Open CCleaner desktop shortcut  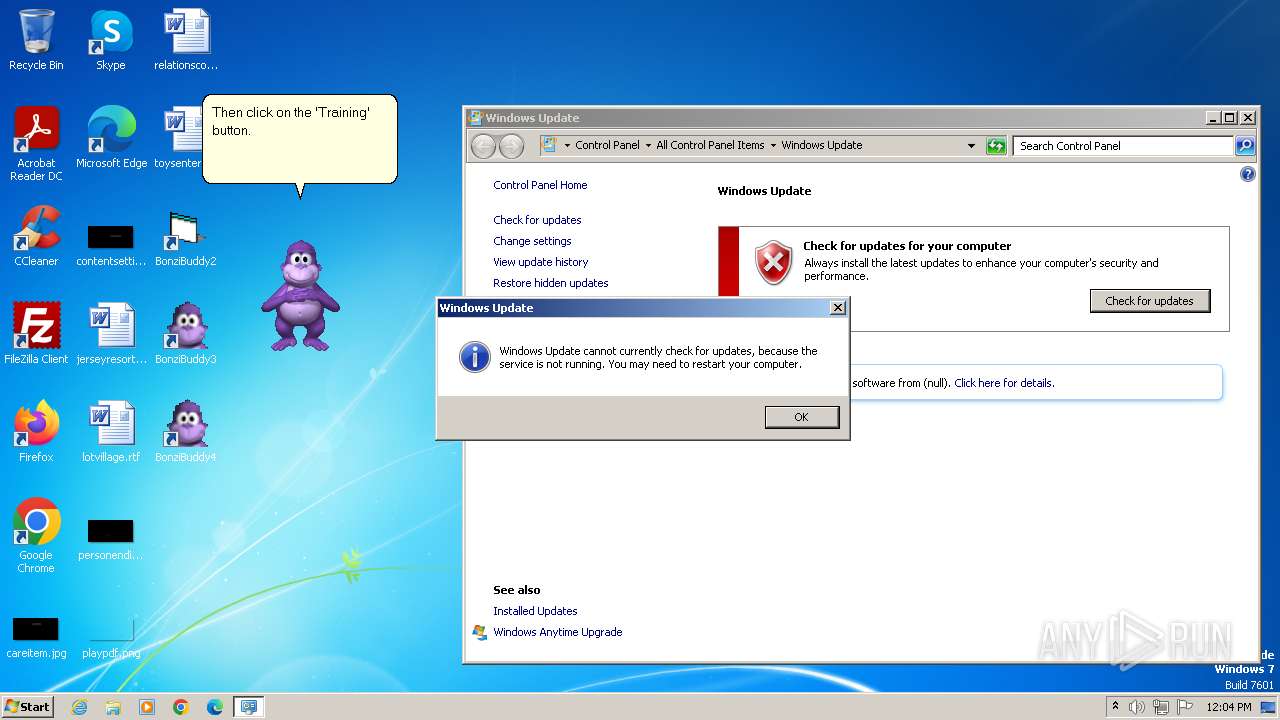tap(36, 236)
